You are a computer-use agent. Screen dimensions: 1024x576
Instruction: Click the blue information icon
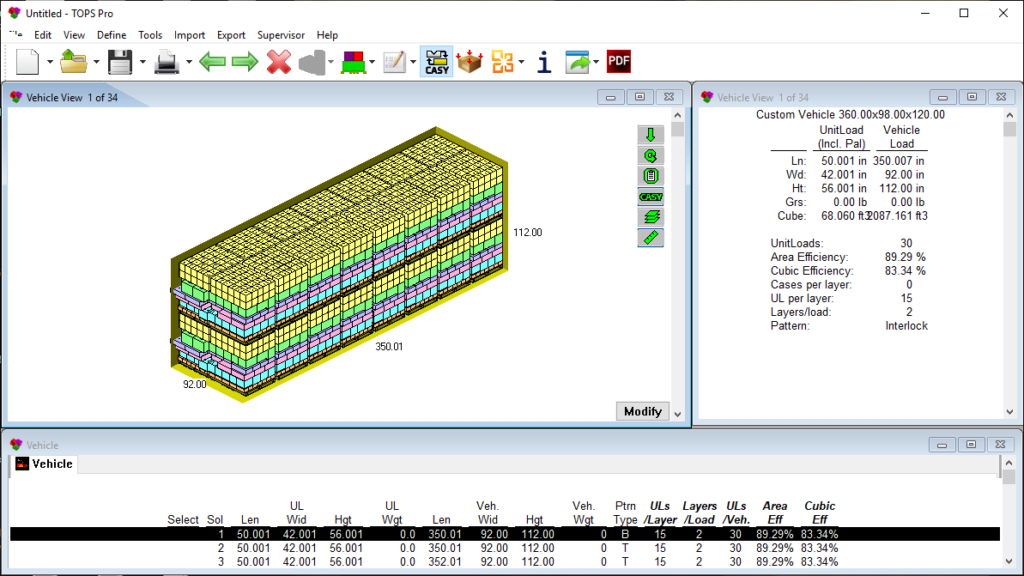(x=544, y=62)
